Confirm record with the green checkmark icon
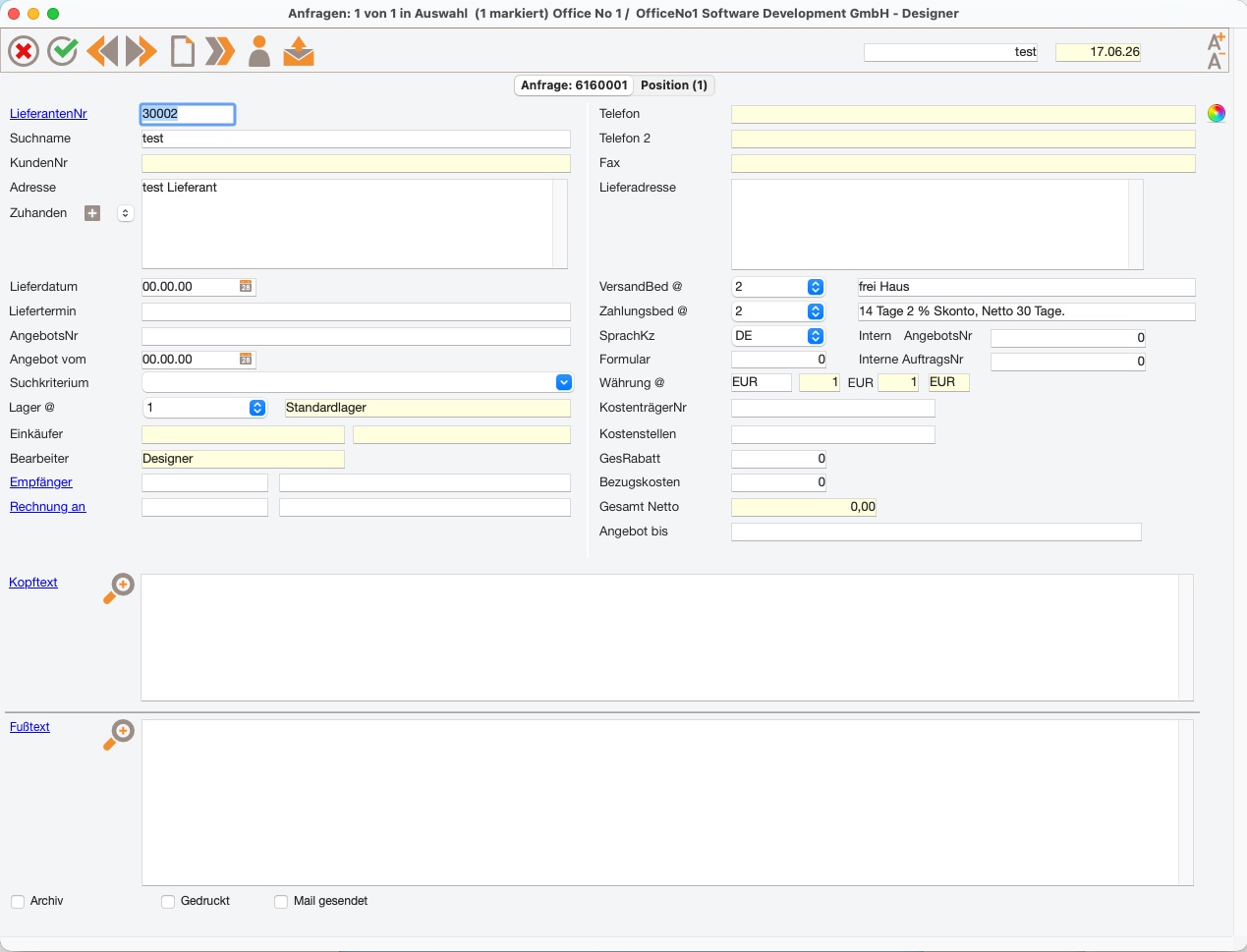1247x952 pixels. coord(63,51)
